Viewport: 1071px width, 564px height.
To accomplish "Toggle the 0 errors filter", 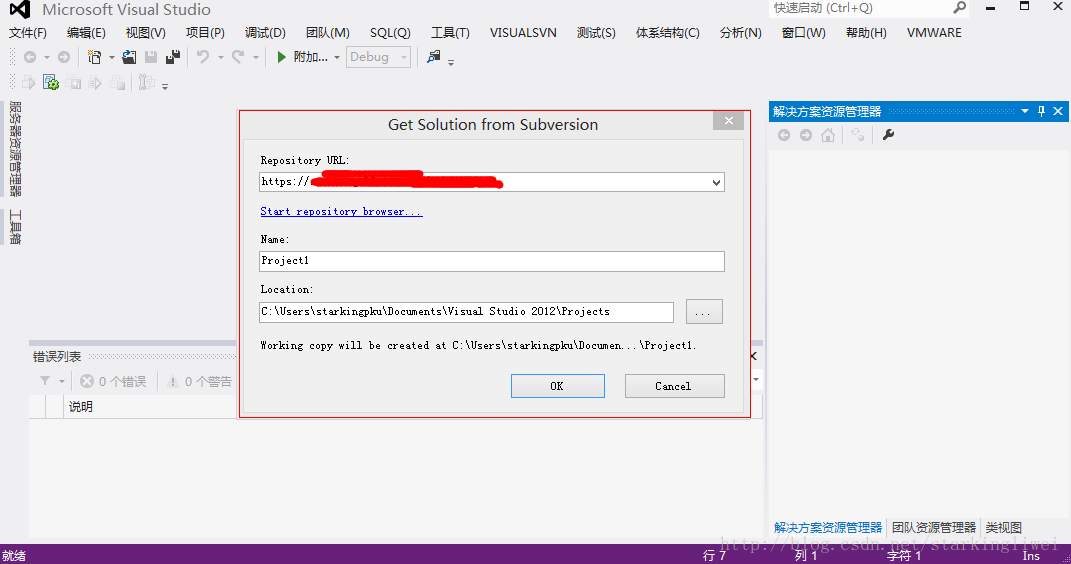I will (113, 382).
